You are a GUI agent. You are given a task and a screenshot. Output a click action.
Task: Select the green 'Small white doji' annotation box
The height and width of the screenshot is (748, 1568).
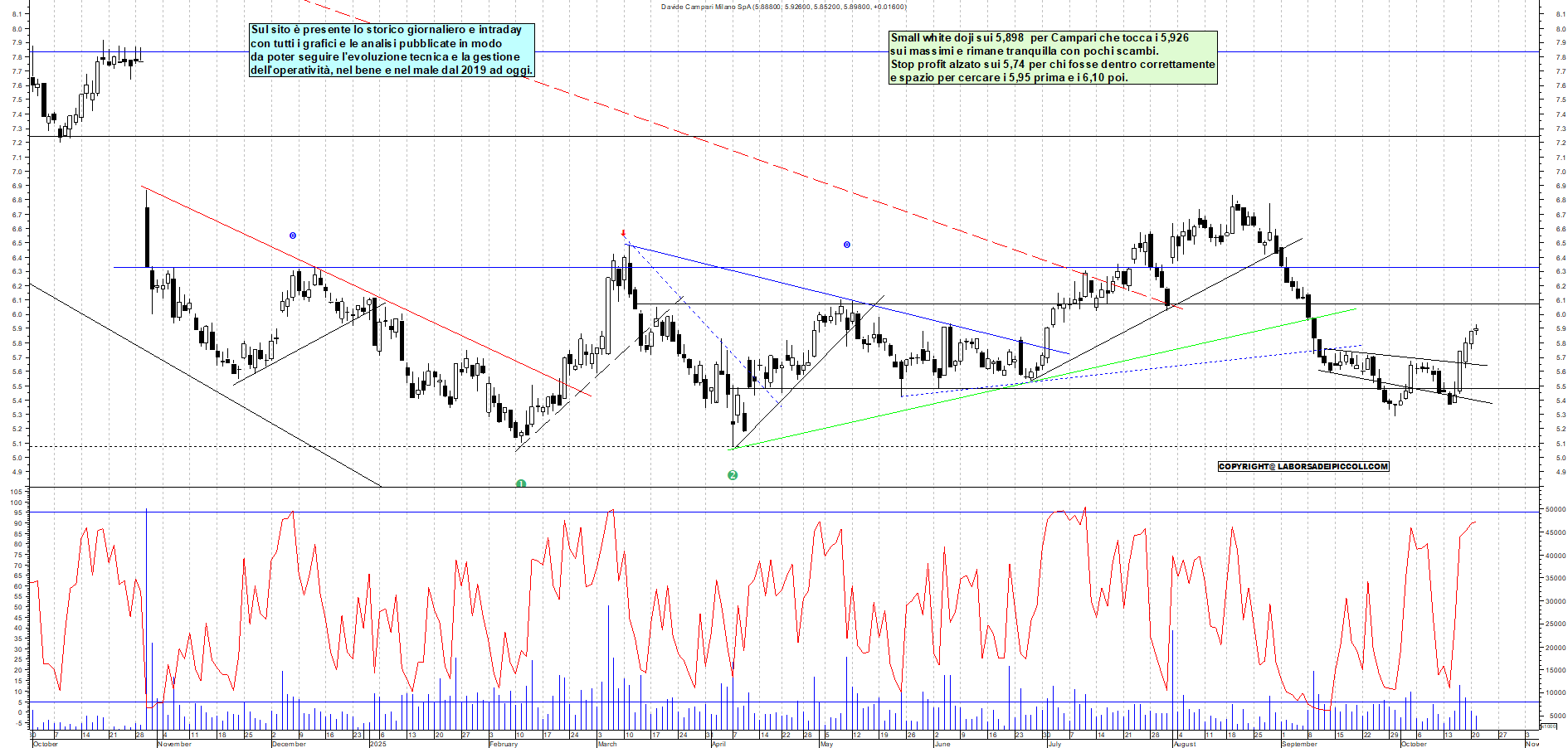pos(1052,57)
